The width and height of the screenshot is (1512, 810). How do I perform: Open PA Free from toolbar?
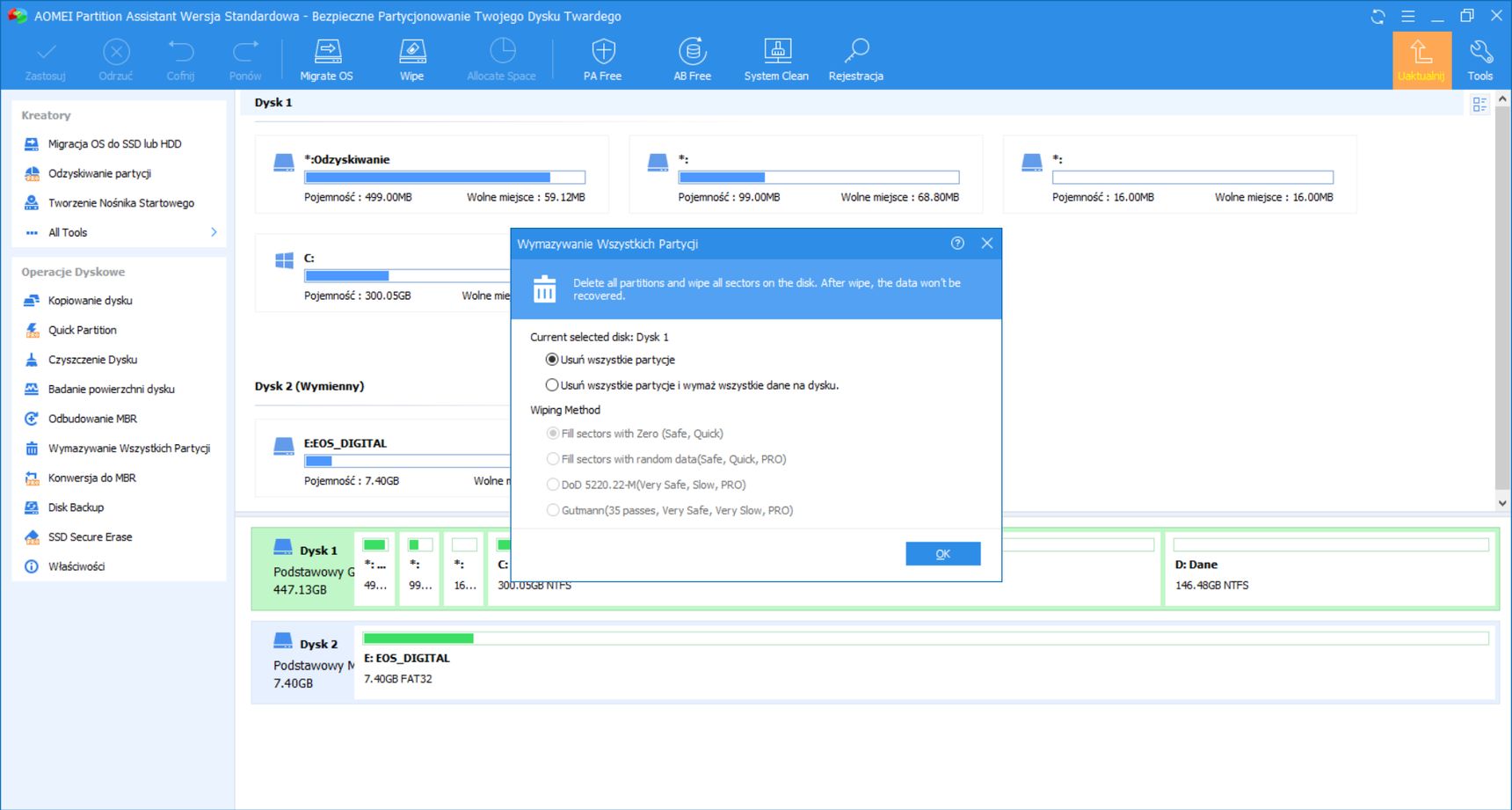click(603, 59)
